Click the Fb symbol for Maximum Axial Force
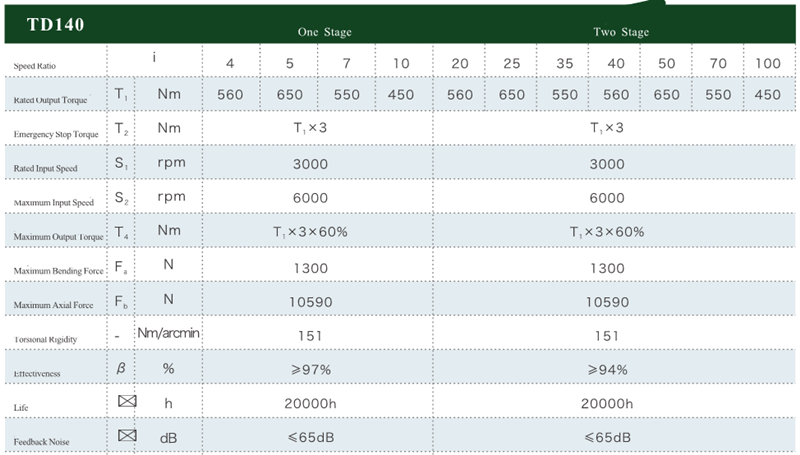The width and height of the screenshot is (800, 455). point(121,299)
